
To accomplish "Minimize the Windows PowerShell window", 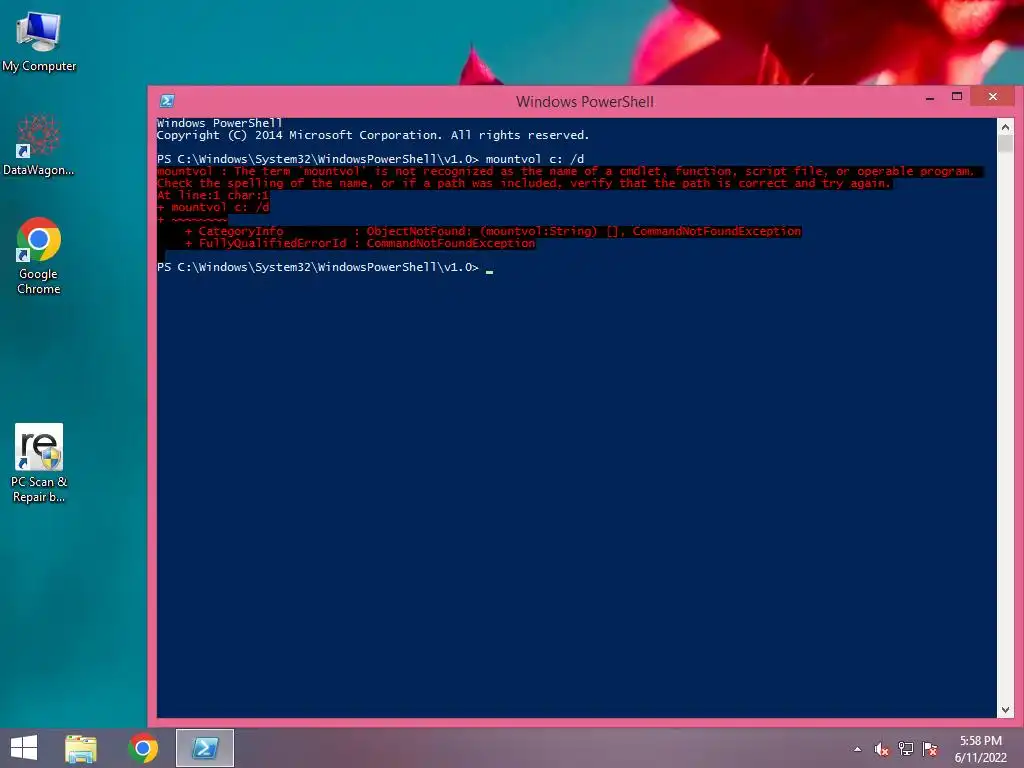I will pos(930,97).
